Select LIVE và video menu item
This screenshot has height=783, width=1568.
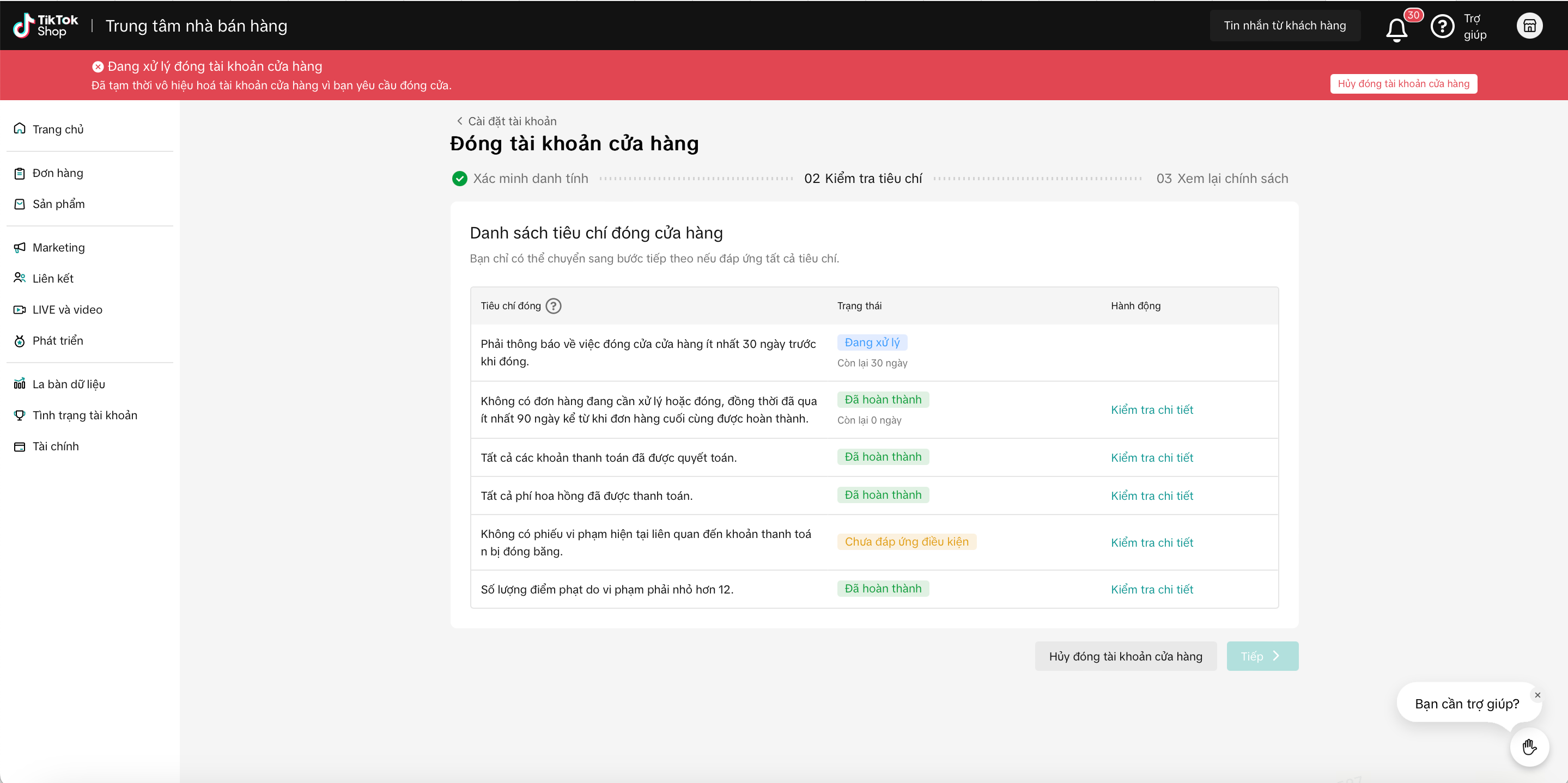[67, 309]
